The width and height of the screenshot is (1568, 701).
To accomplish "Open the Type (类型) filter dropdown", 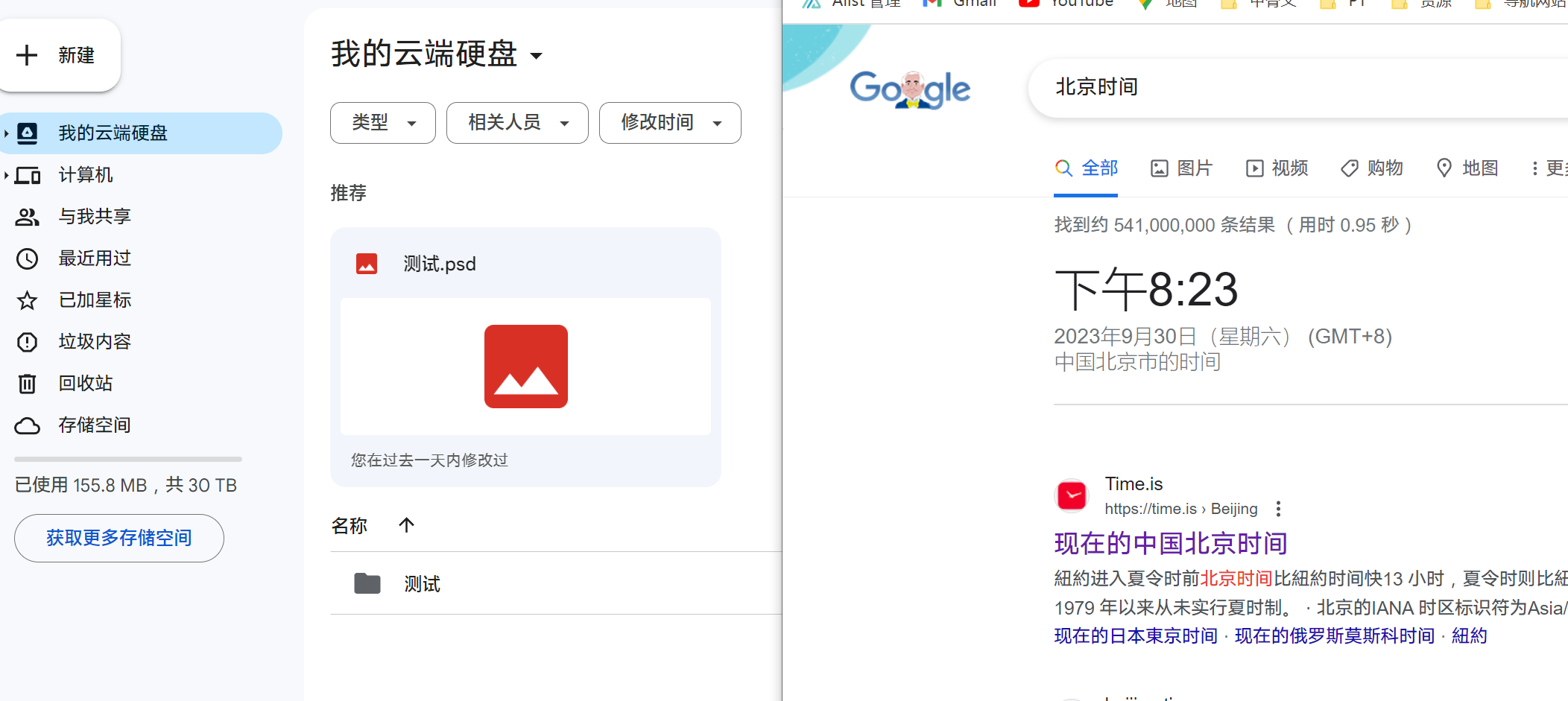I will click(383, 123).
